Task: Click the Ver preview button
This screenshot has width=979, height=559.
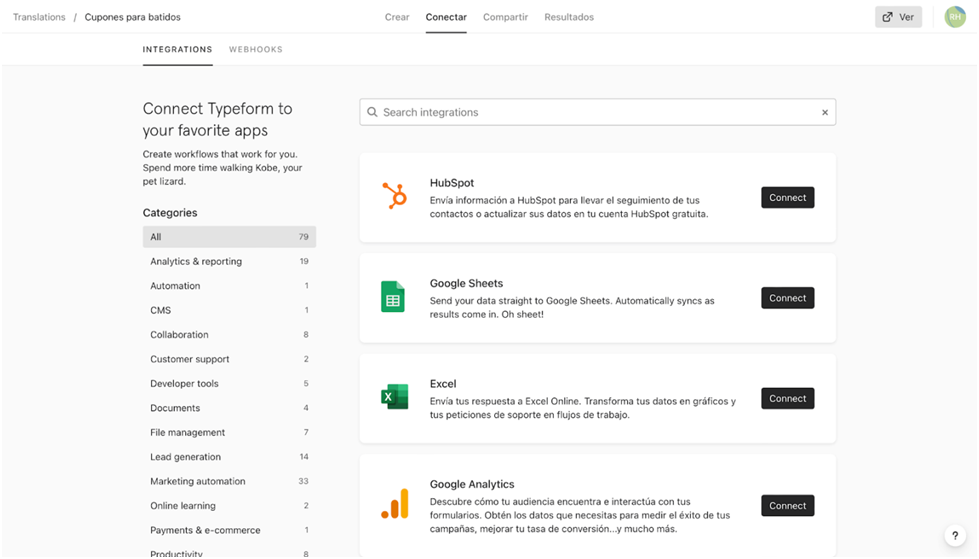Action: click(x=898, y=17)
